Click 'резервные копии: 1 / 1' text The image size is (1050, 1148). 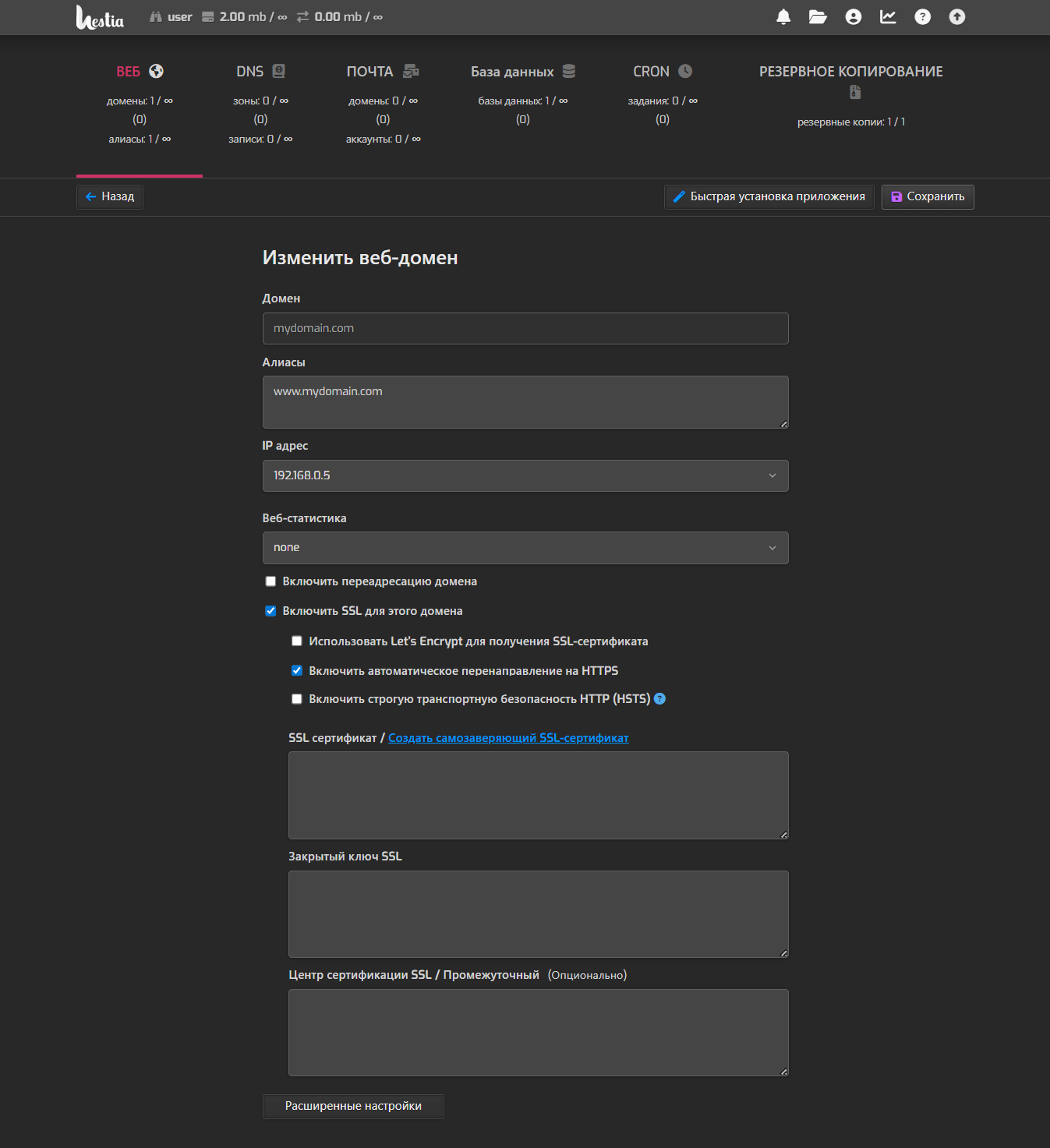(x=851, y=122)
